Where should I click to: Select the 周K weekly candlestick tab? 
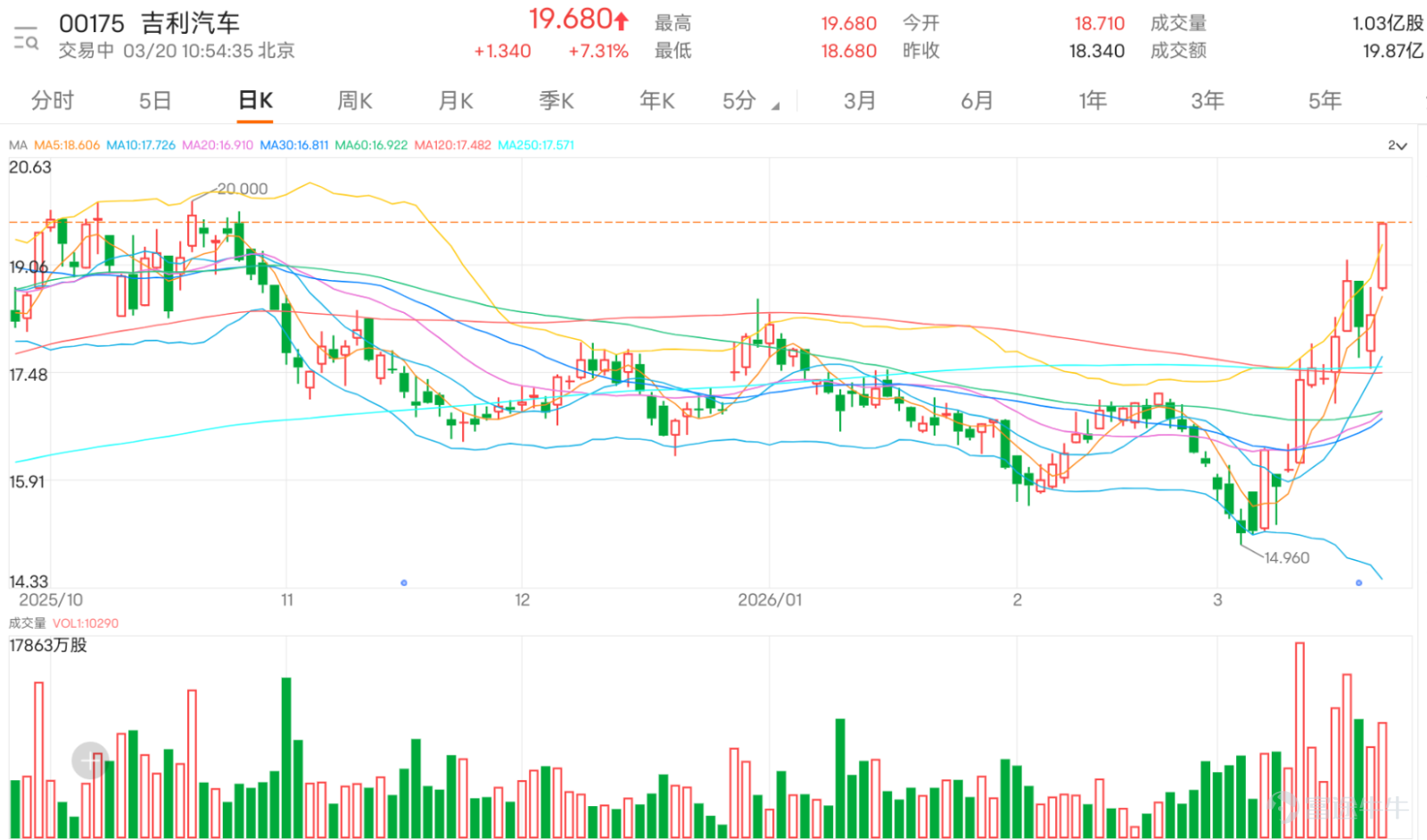tap(355, 101)
